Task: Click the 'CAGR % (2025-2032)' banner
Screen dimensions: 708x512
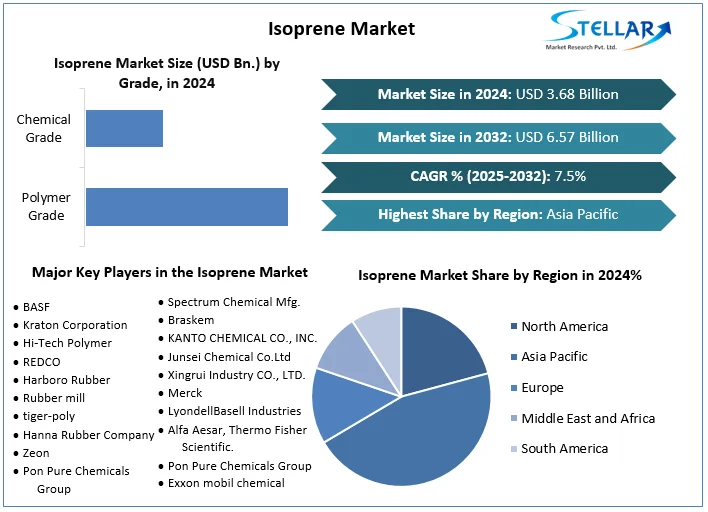Action: pos(498,177)
